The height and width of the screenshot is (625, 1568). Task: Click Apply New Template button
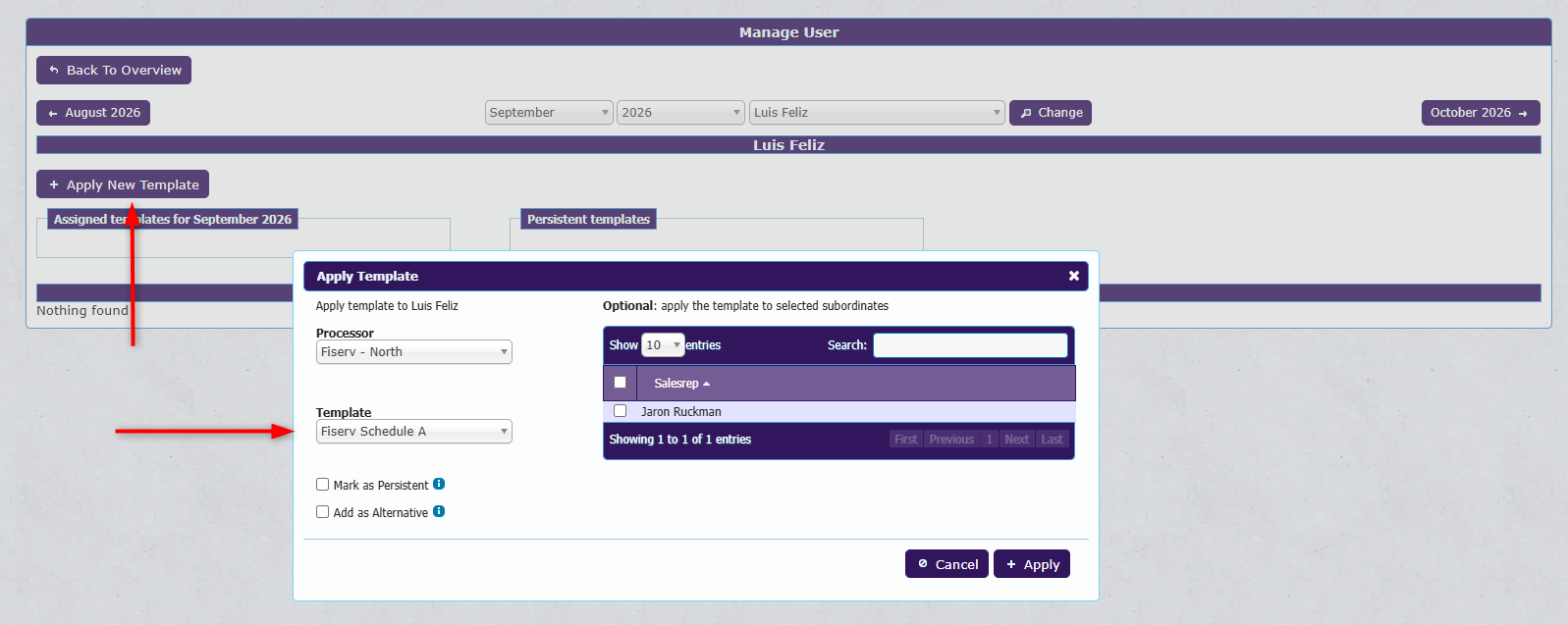(x=123, y=184)
